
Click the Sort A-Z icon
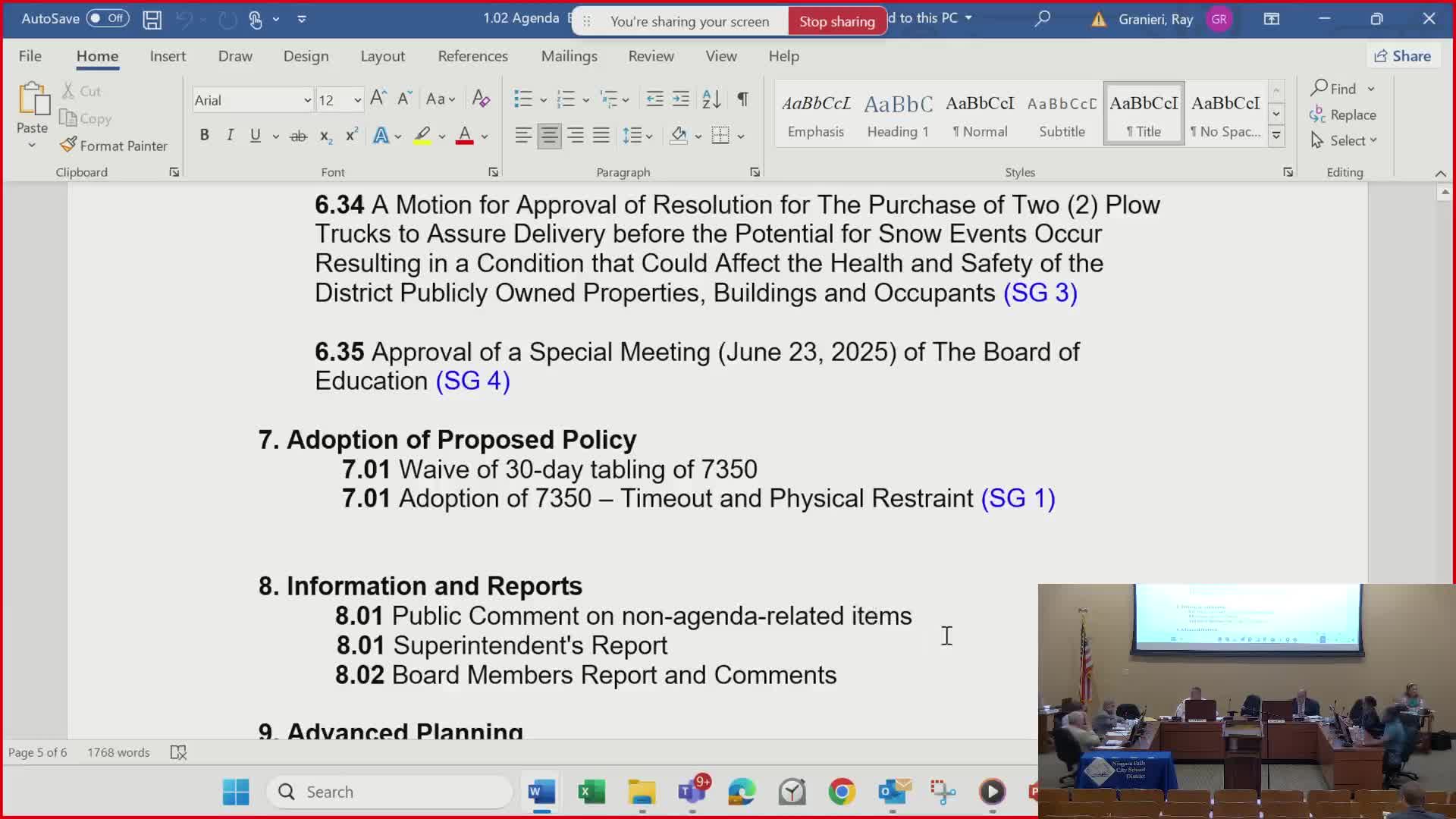point(711,99)
